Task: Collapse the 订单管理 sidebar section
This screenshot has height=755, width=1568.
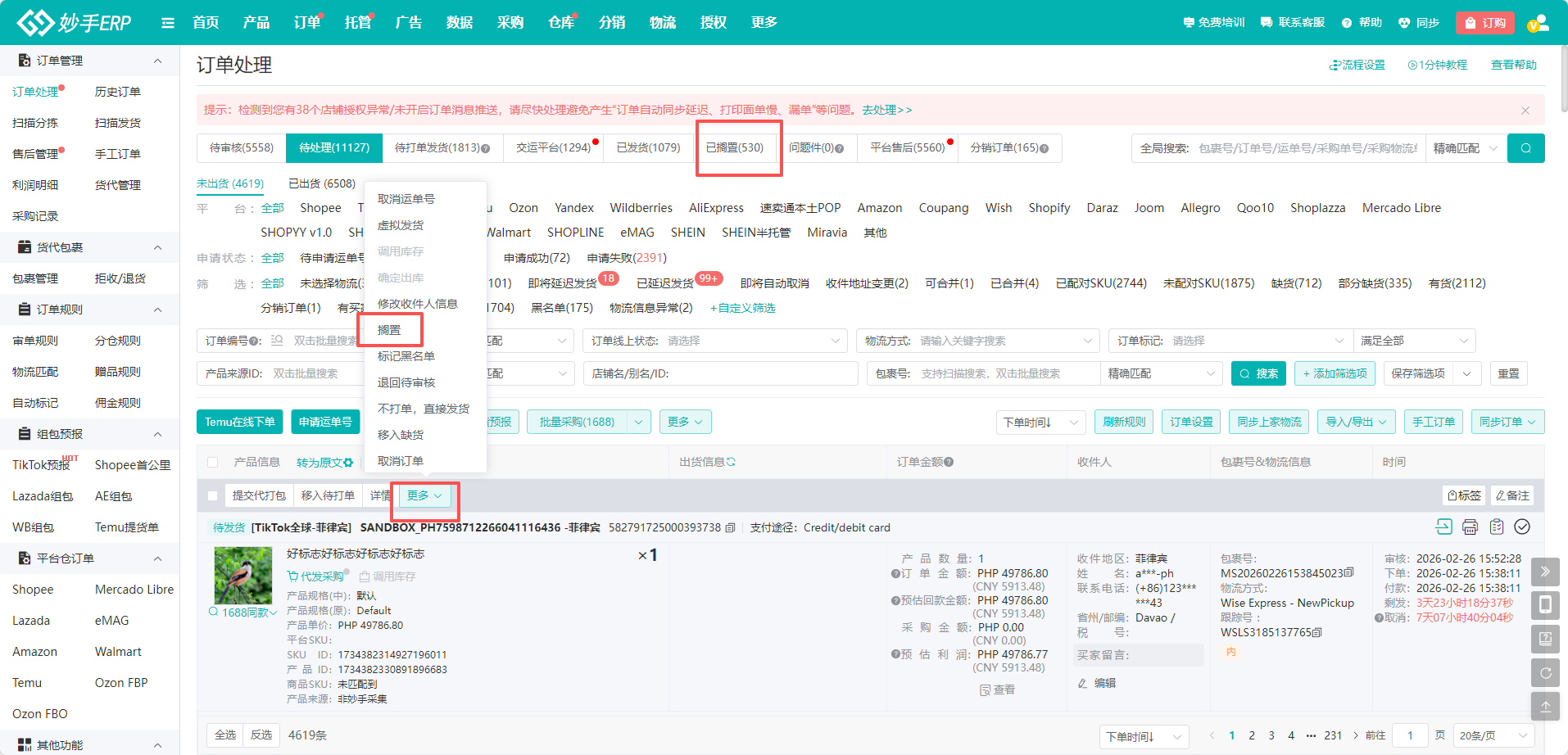Action: click(157, 61)
